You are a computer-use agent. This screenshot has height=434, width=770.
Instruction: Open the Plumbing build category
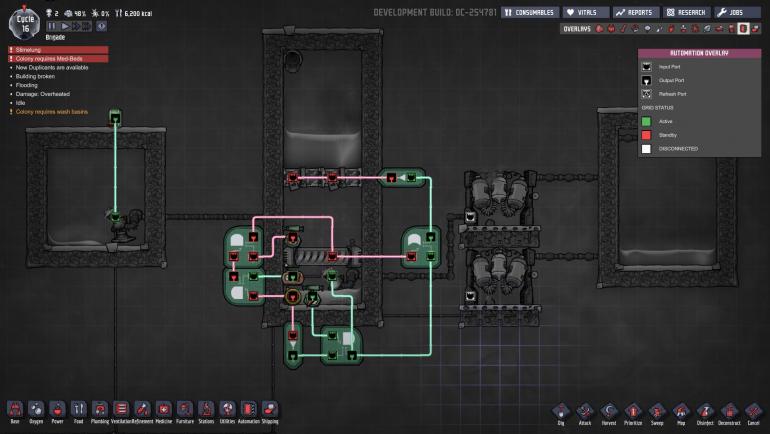[100, 410]
